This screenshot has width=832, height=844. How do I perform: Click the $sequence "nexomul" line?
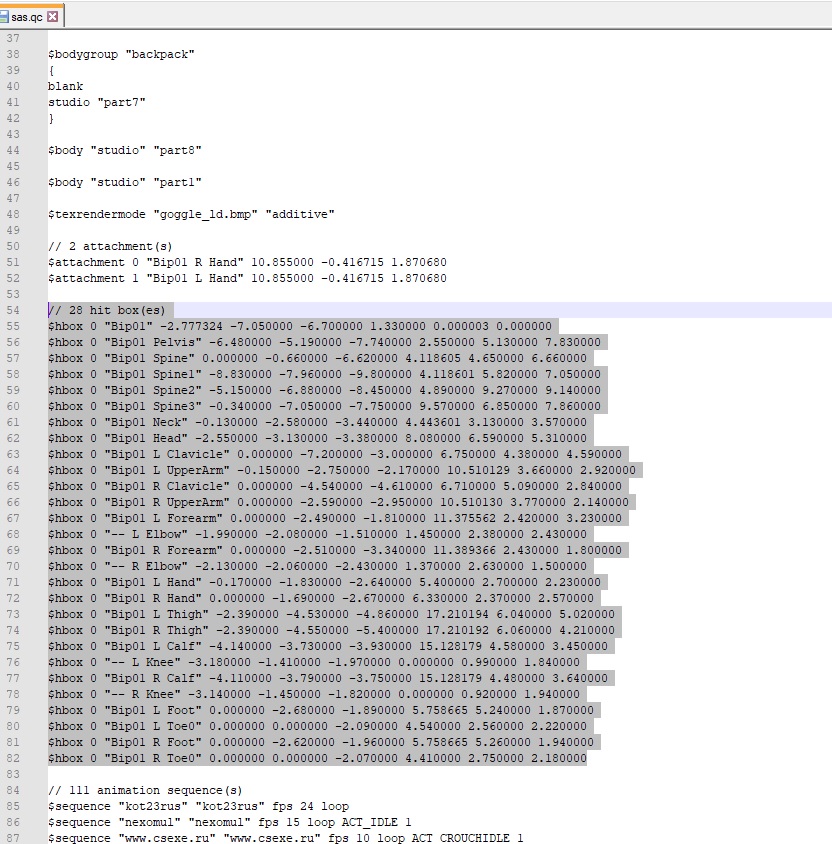coord(230,822)
